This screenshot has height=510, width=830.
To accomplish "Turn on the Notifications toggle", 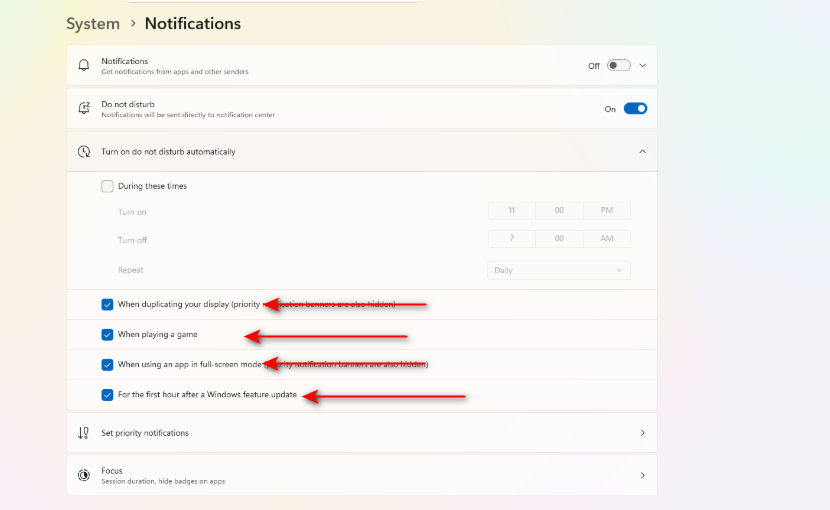I will tap(618, 66).
